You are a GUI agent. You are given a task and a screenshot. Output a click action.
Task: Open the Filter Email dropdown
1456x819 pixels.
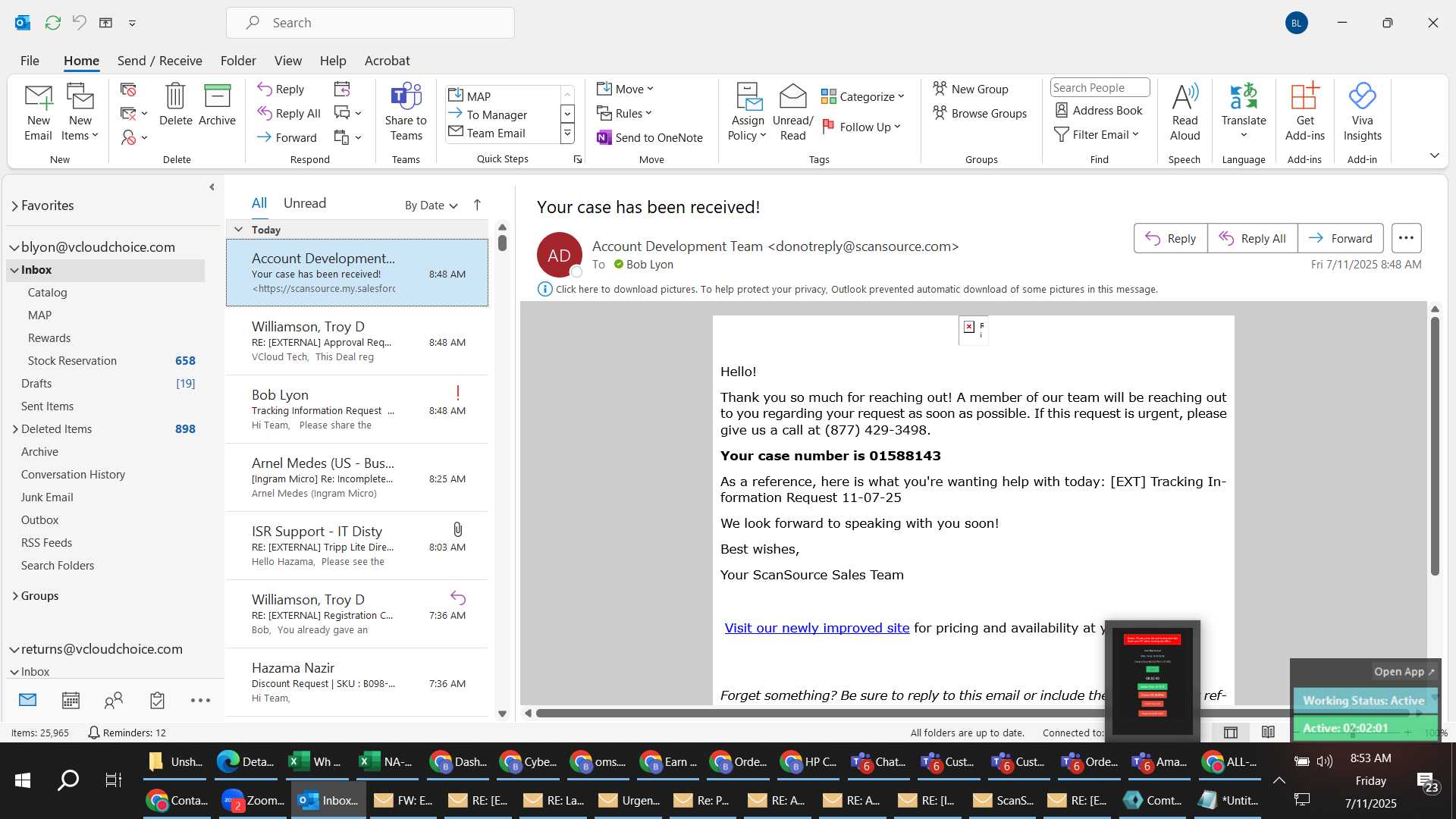click(x=1097, y=134)
